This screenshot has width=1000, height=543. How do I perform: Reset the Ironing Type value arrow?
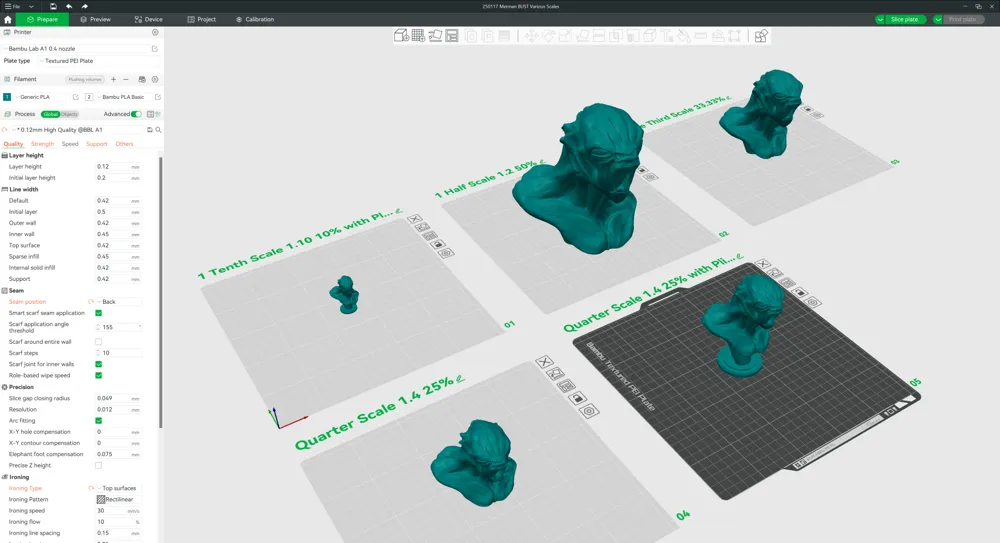pyautogui.click(x=91, y=488)
